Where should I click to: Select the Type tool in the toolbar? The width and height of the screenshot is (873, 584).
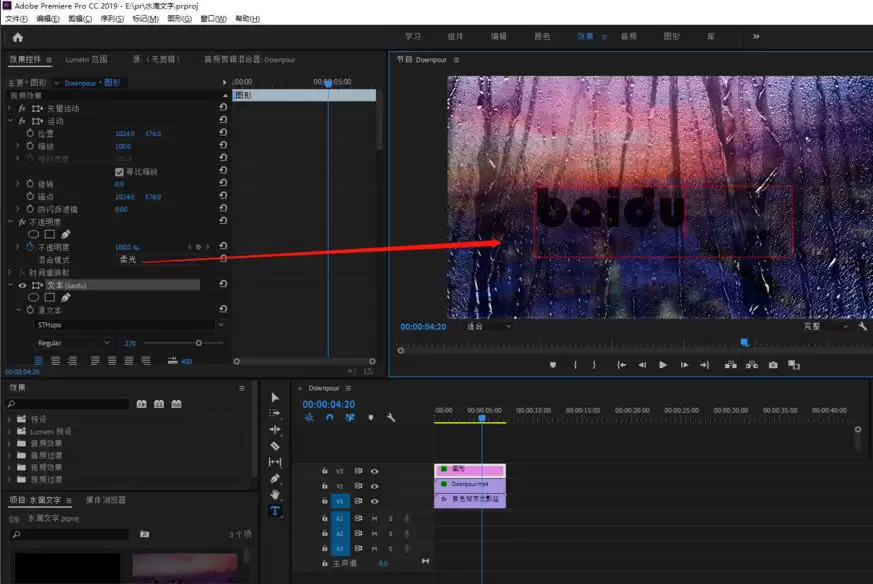276,508
